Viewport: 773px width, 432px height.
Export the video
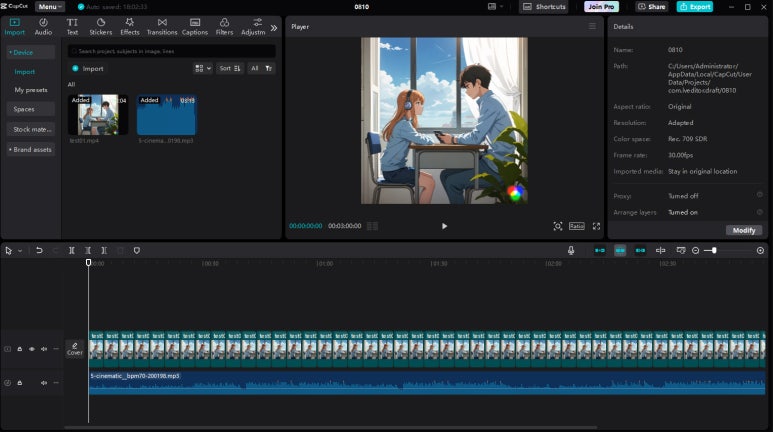[x=695, y=6]
